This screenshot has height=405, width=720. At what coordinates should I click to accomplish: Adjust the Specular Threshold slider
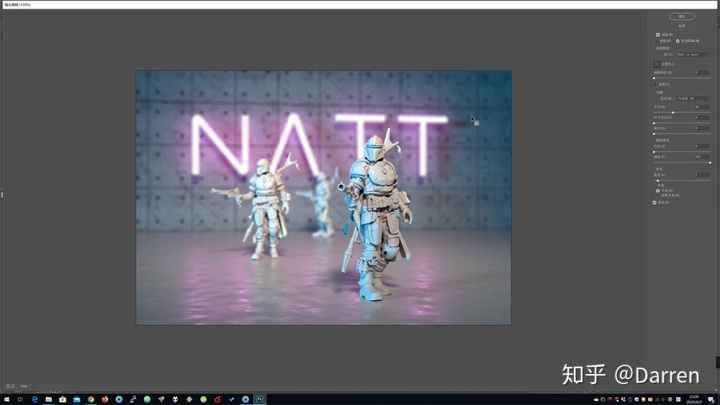tap(681, 163)
